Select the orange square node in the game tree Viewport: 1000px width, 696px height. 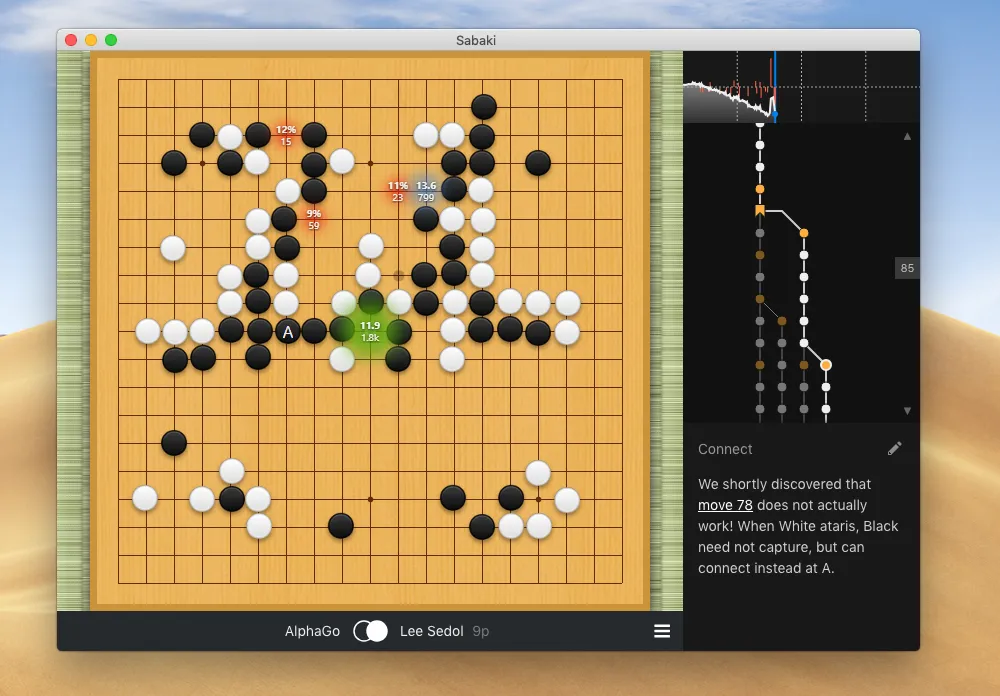(761, 211)
